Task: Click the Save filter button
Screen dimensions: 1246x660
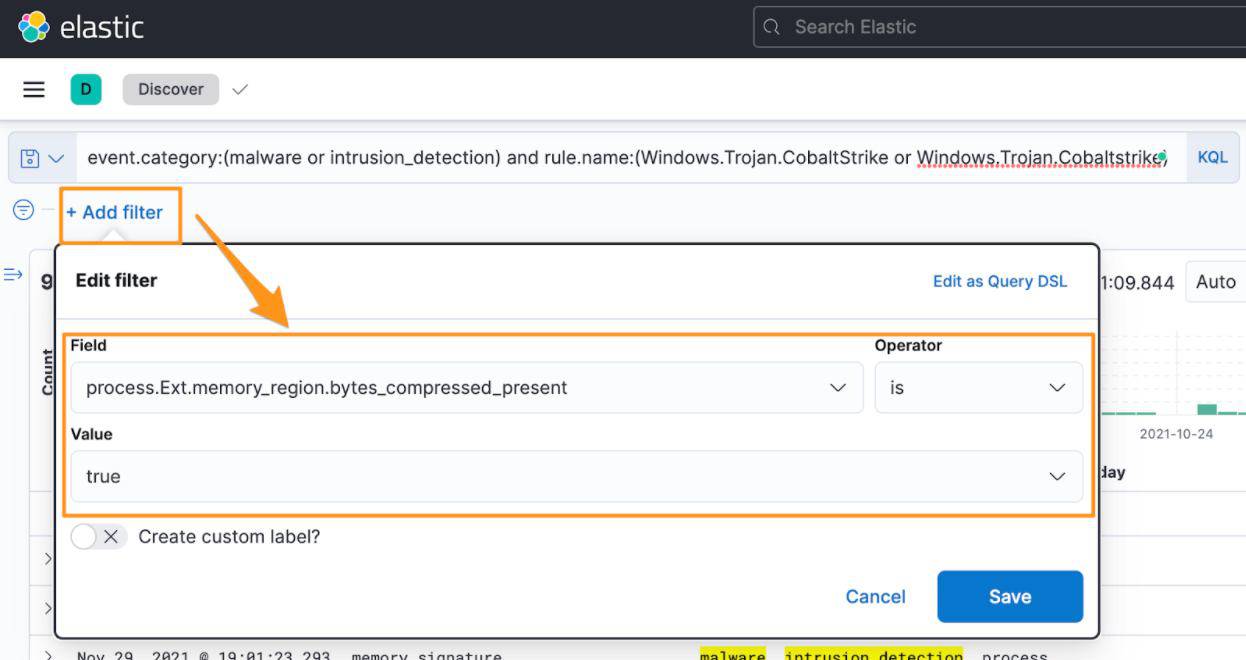Action: pos(1009,597)
